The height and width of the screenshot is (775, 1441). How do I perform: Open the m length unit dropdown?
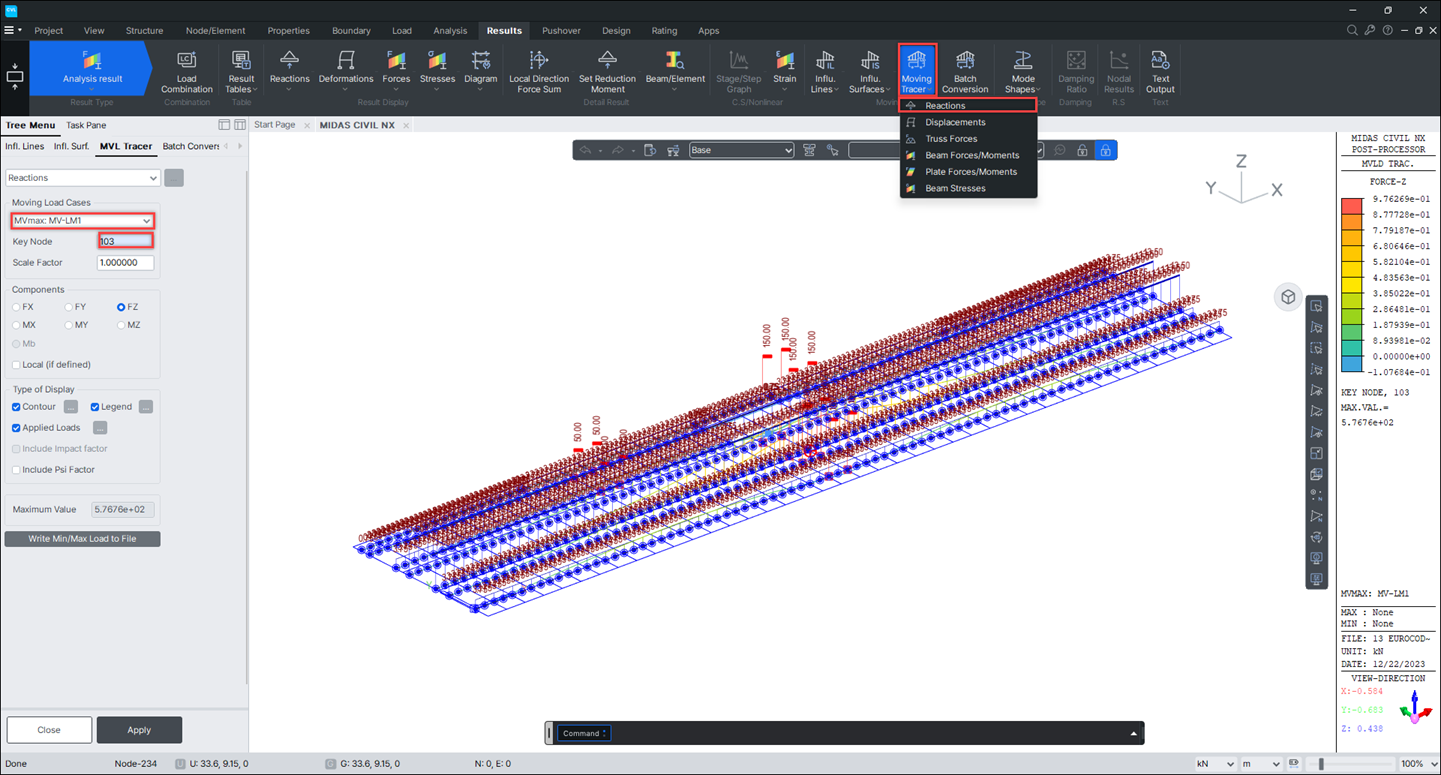tap(1260, 764)
